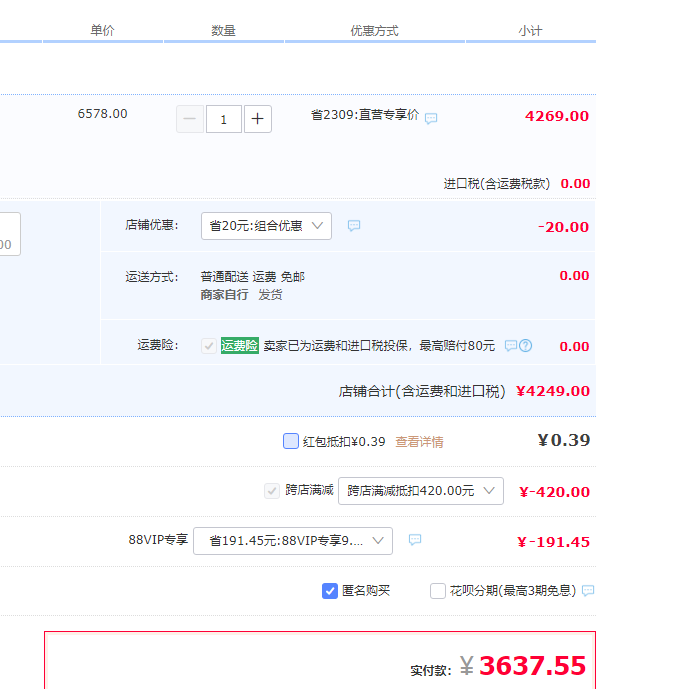Screen dimensions: 684x689
Task: Click the comment icon next to 店铺优惠 dropdown
Action: [354, 226]
